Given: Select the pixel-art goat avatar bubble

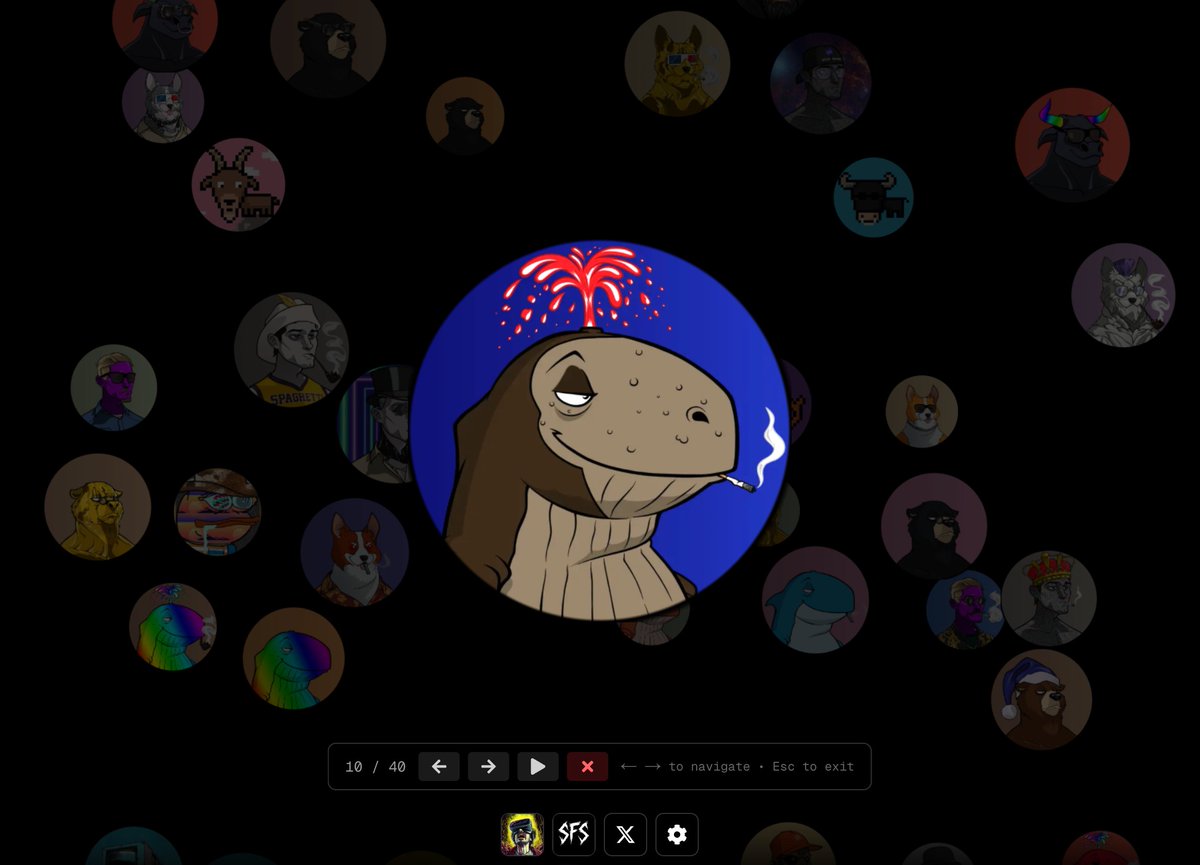Looking at the screenshot, I should [238, 185].
